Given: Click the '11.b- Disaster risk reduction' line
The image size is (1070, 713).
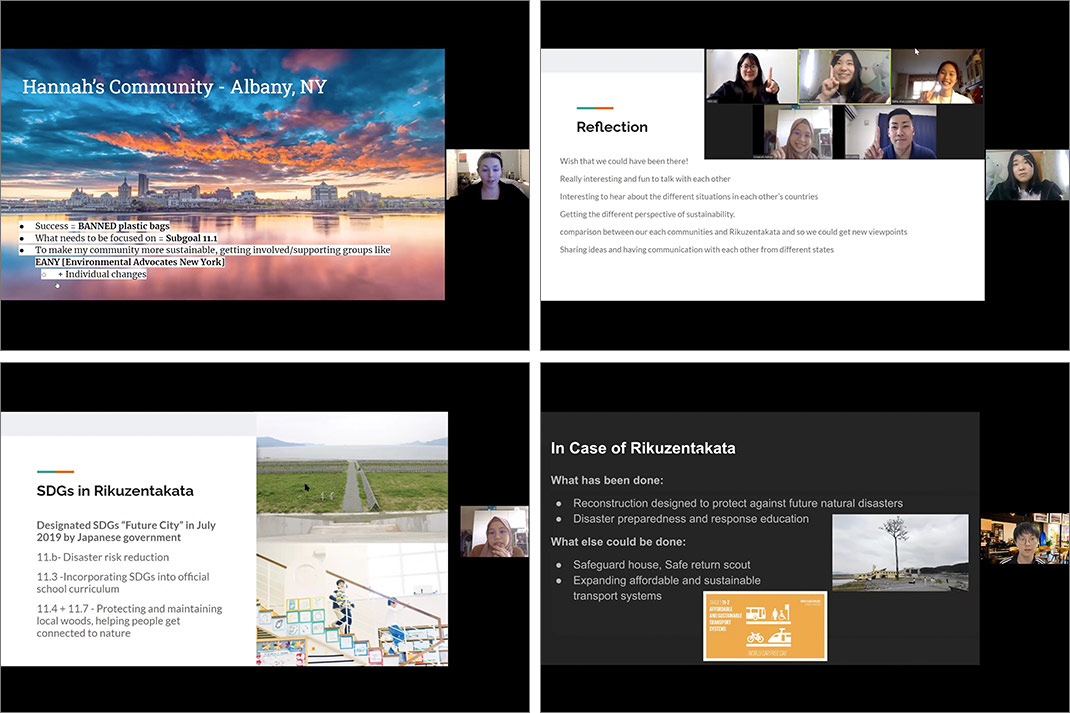Looking at the screenshot, I should [102, 557].
